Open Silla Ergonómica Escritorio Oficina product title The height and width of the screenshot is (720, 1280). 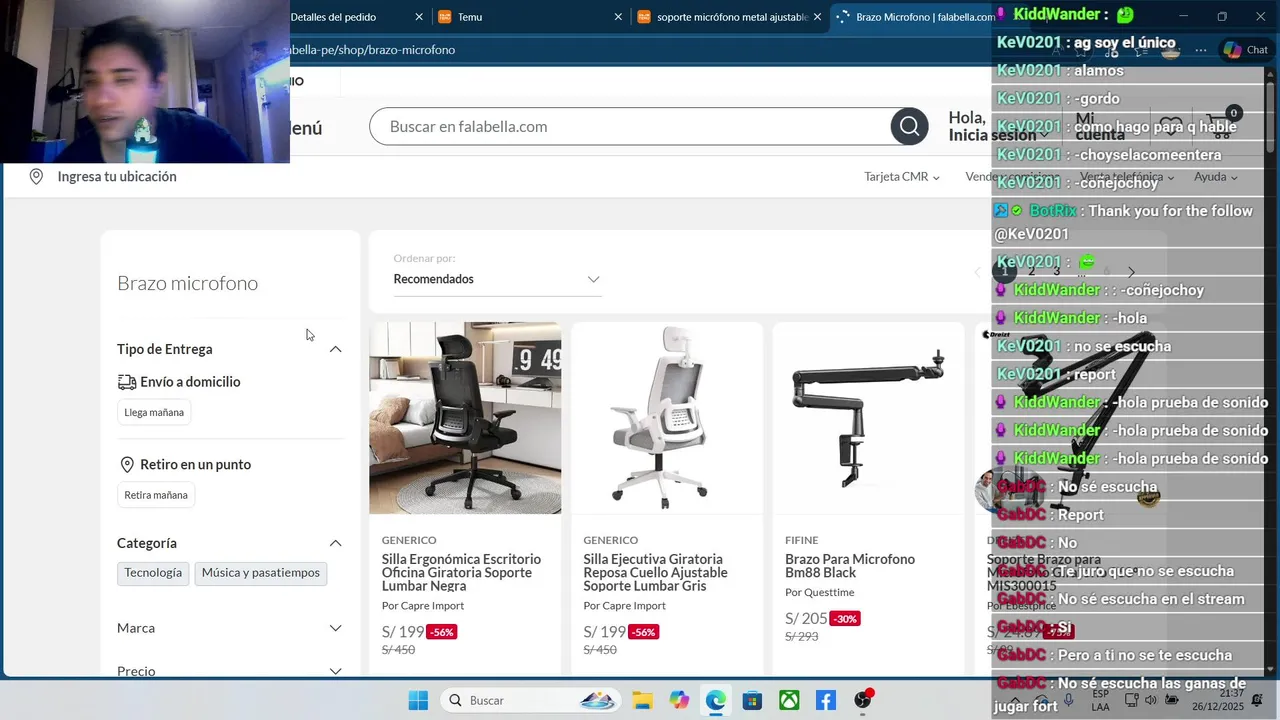click(461, 573)
